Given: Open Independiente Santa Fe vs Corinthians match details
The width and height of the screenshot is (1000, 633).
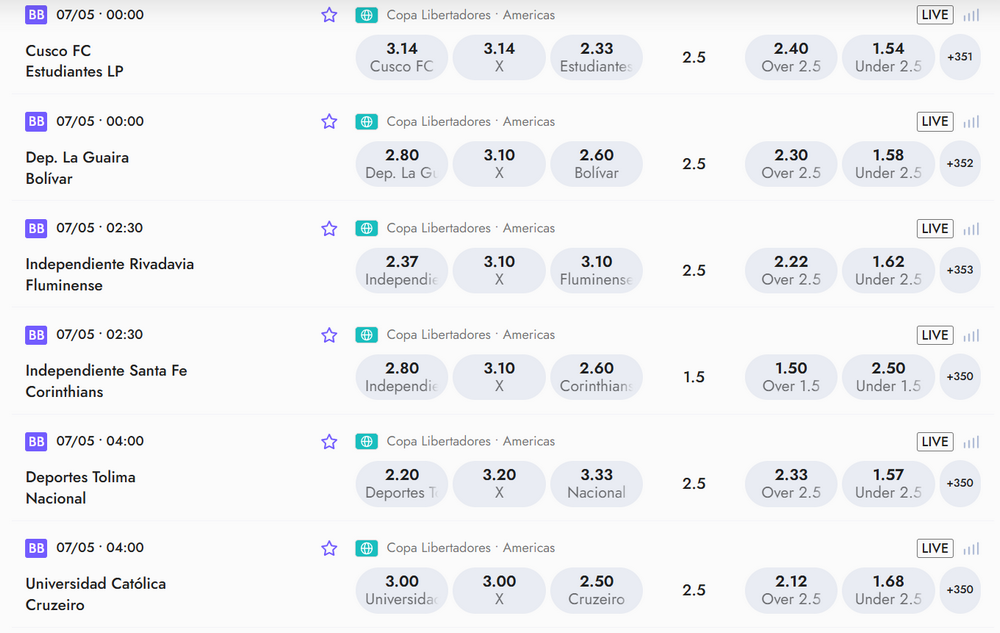Looking at the screenshot, I should point(107,381).
